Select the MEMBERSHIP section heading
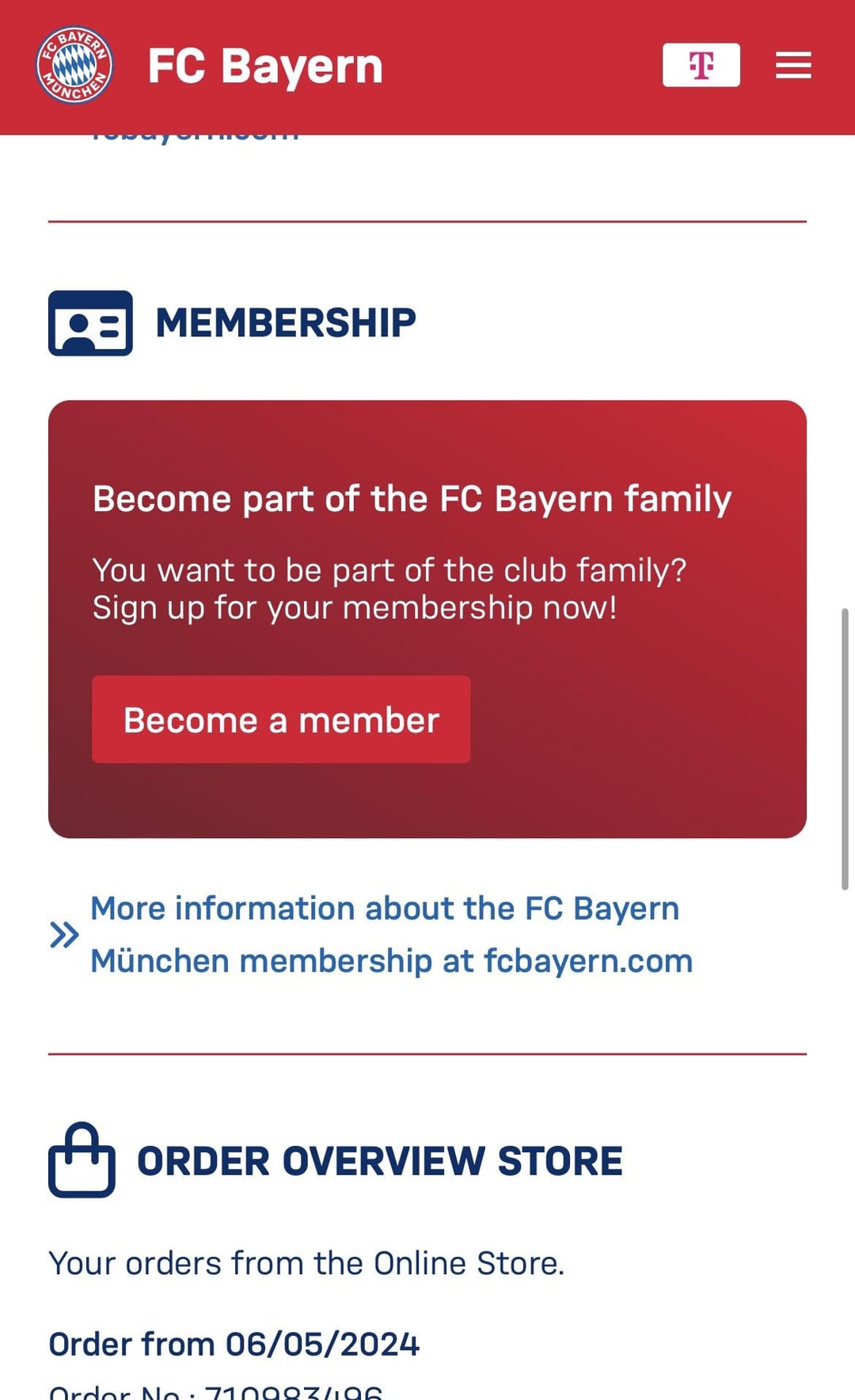 point(286,323)
